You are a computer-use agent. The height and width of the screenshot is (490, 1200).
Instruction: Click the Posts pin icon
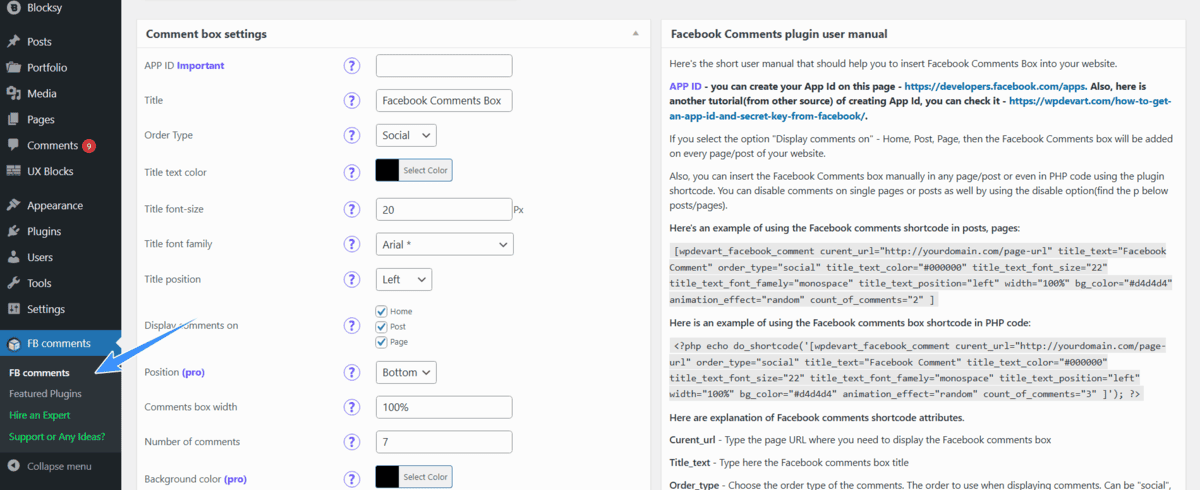click(13, 42)
